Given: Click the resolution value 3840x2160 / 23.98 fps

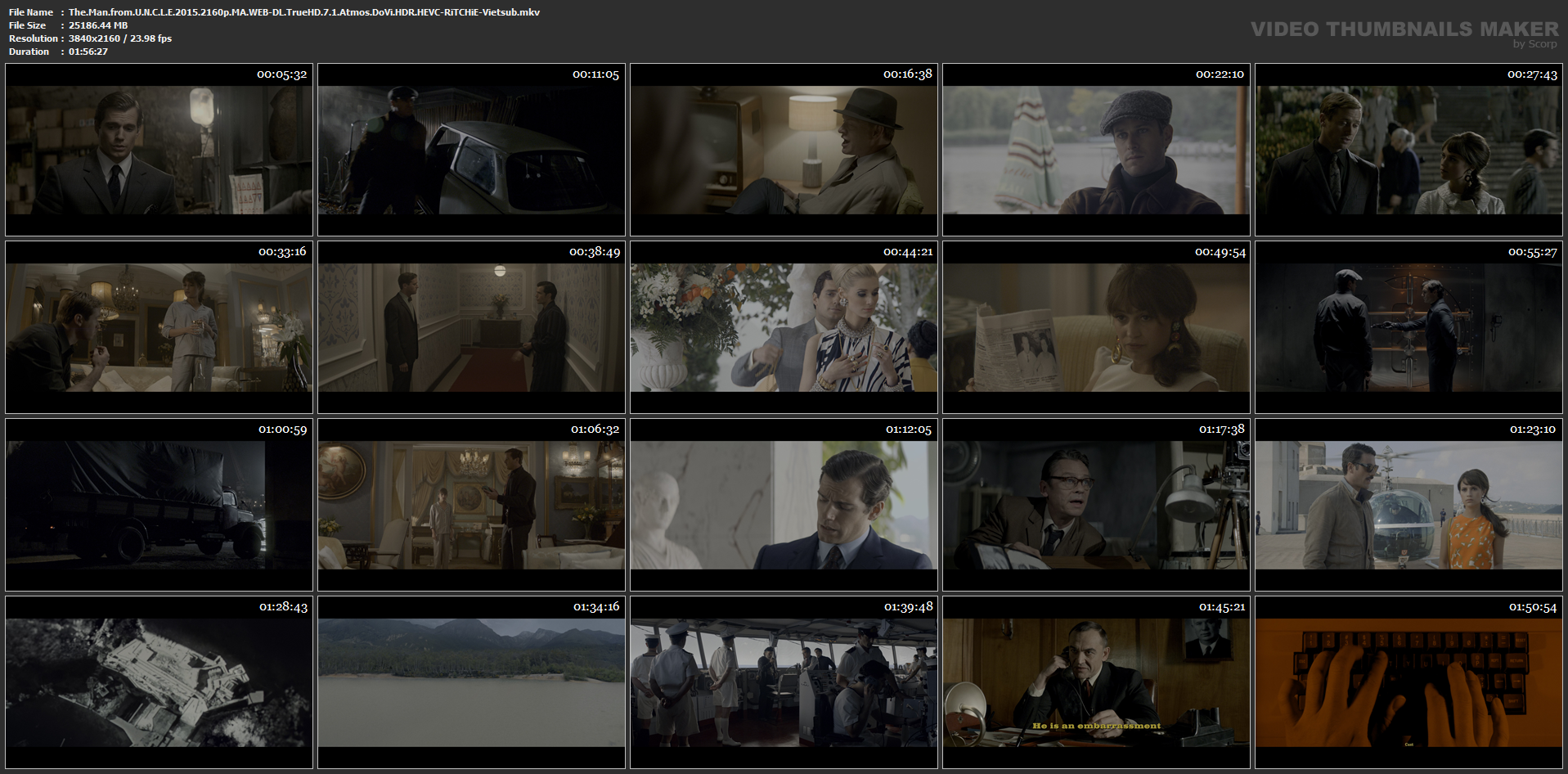Looking at the screenshot, I should click(120, 38).
